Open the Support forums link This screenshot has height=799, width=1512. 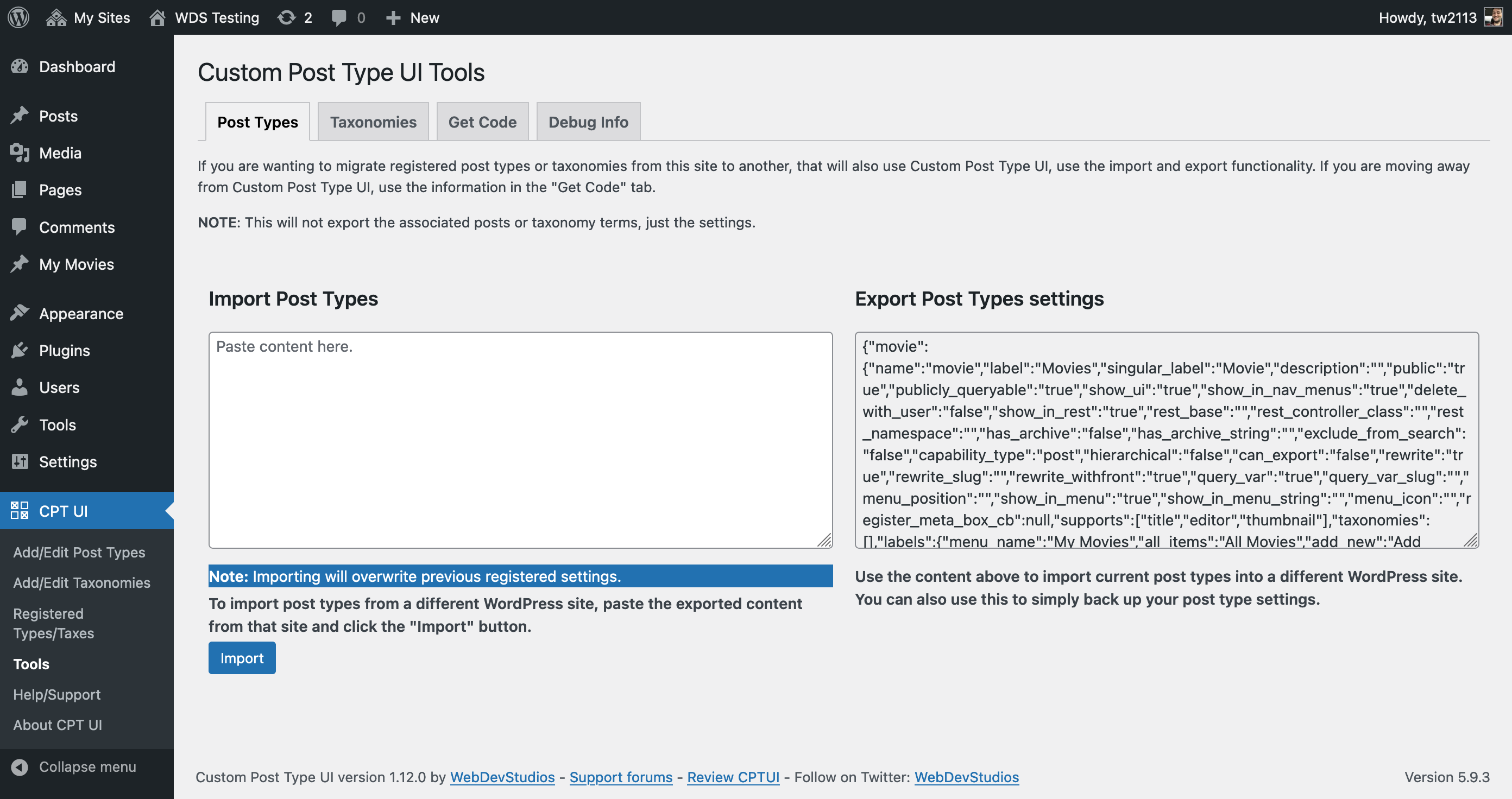pyautogui.click(x=620, y=776)
